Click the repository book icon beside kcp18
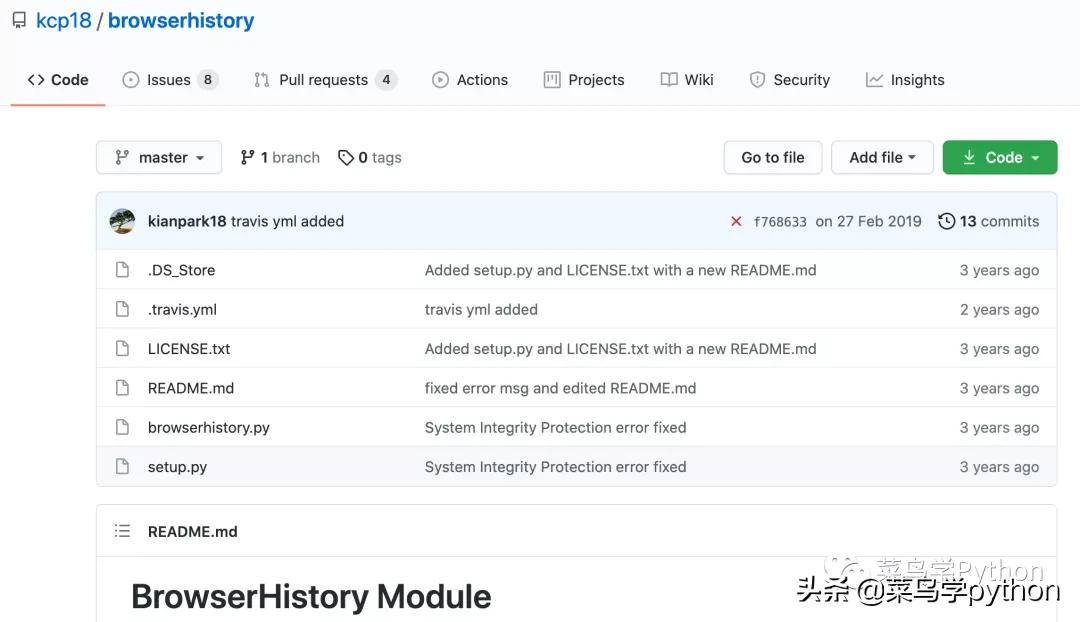 point(19,21)
